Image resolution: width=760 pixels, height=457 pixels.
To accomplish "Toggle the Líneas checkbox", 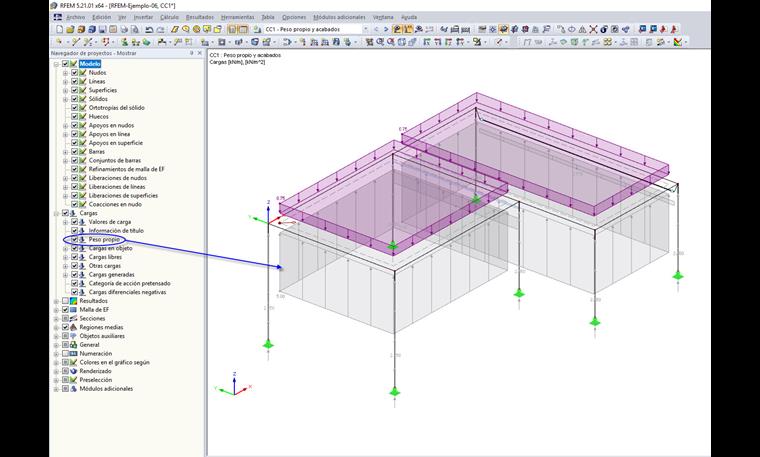I will (x=75, y=81).
